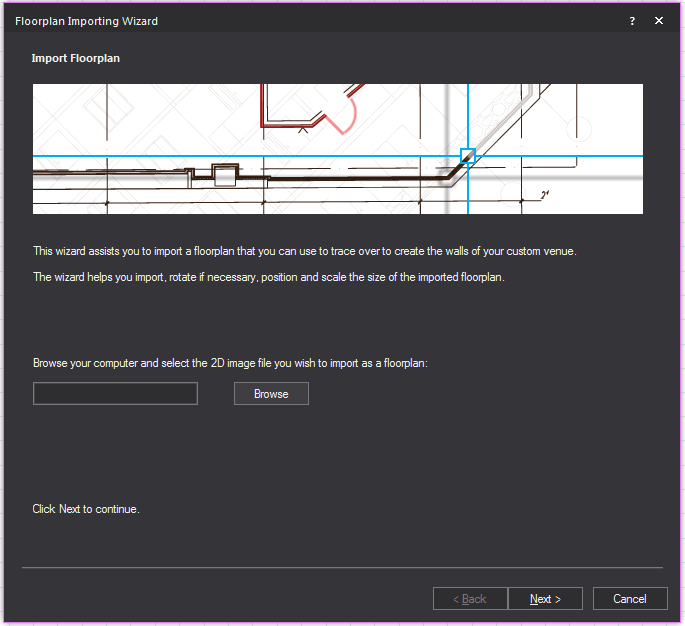Cancel the floorplan import wizard

click(x=630, y=599)
